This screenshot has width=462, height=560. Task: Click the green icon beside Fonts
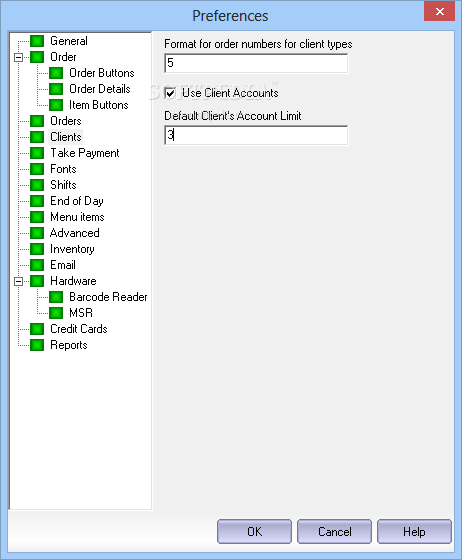37,169
